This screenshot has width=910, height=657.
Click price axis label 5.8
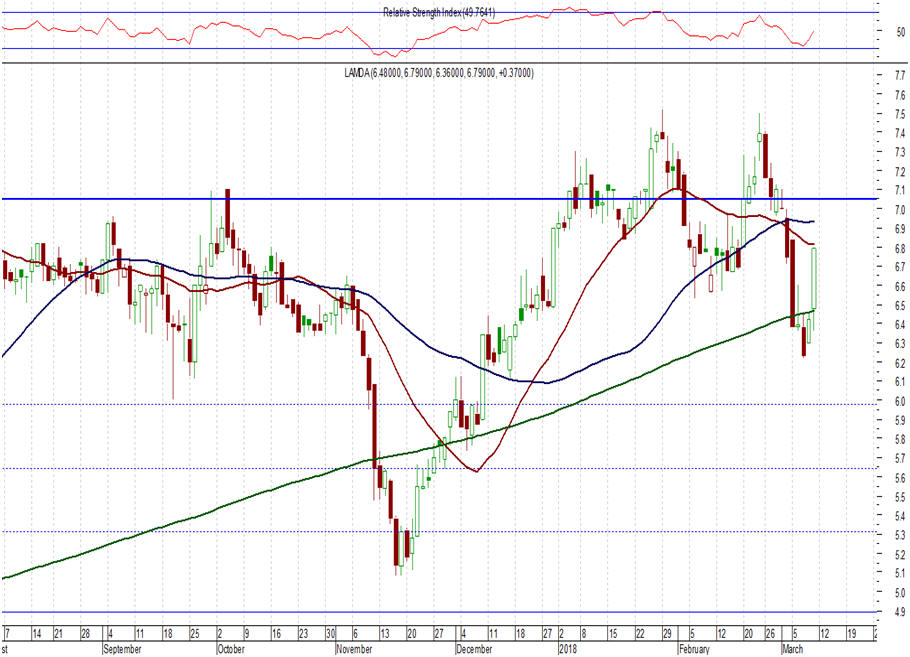(900, 439)
